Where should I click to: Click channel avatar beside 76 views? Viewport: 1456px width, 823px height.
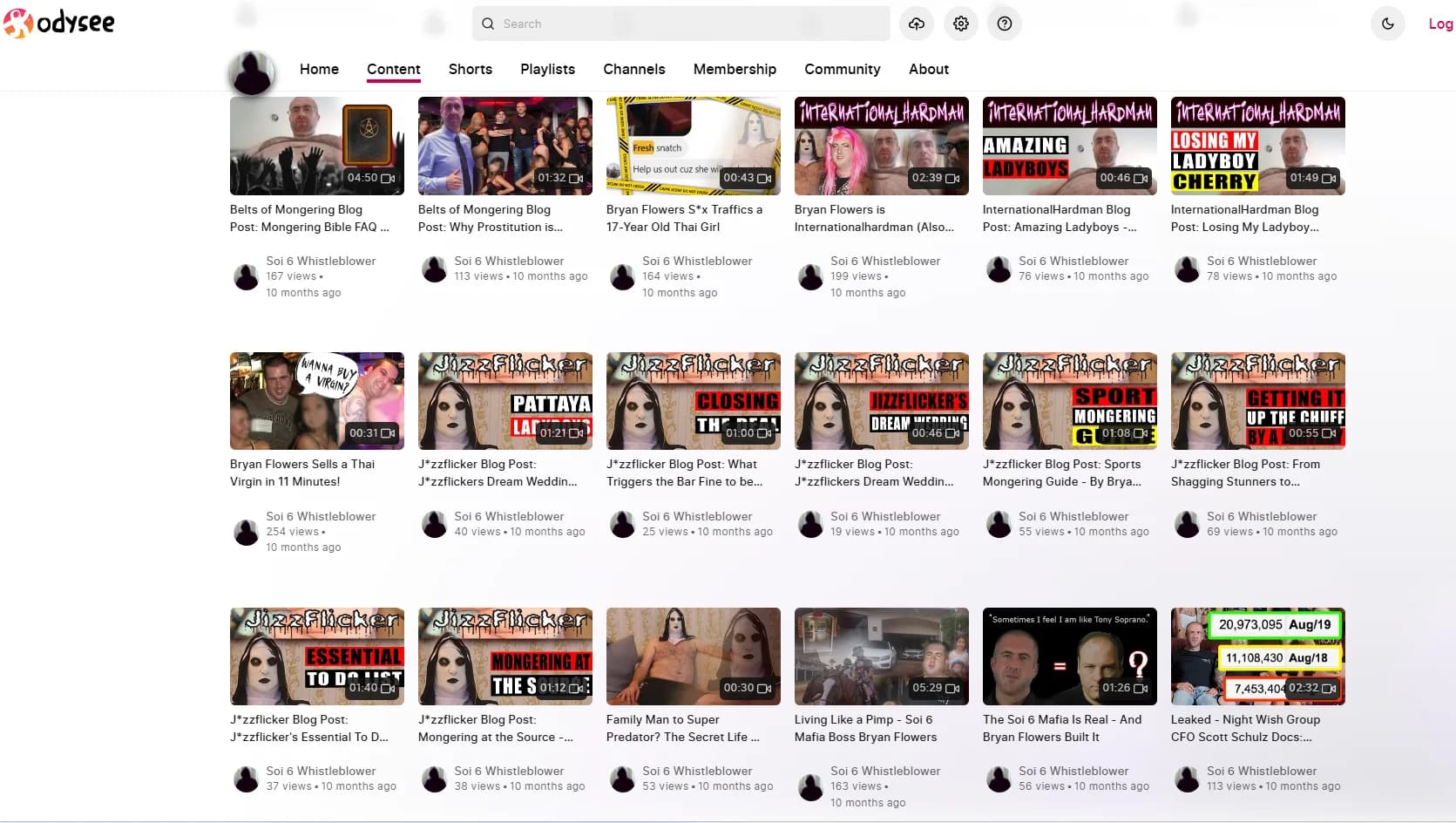[999, 269]
